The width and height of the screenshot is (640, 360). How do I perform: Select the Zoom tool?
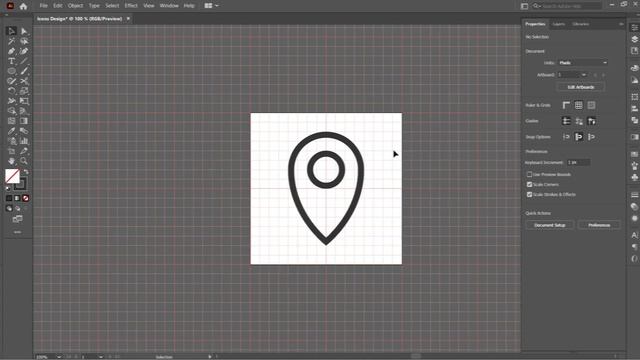24,161
